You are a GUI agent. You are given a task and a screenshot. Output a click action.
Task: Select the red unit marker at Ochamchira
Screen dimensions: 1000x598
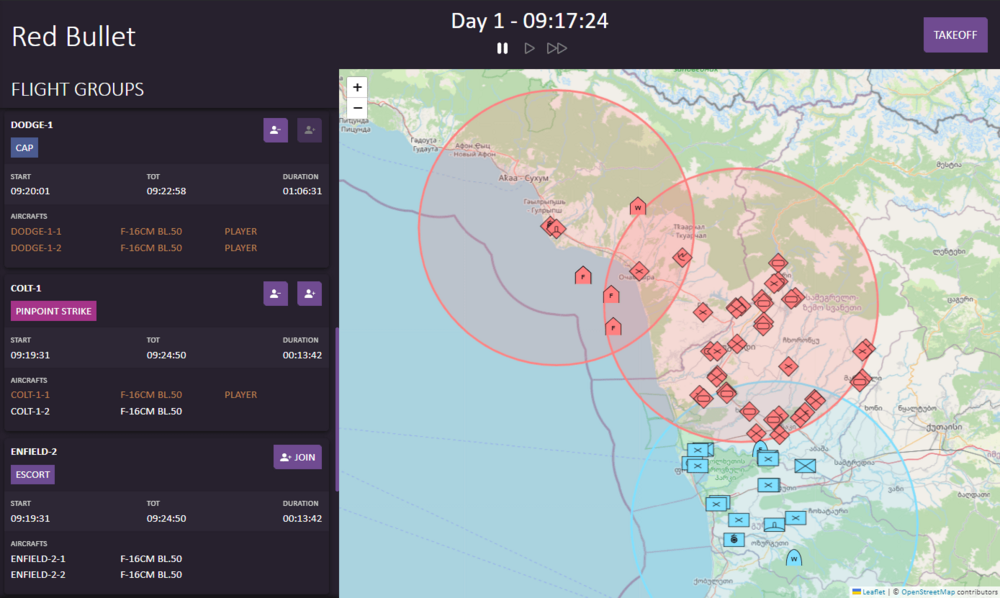[638, 271]
